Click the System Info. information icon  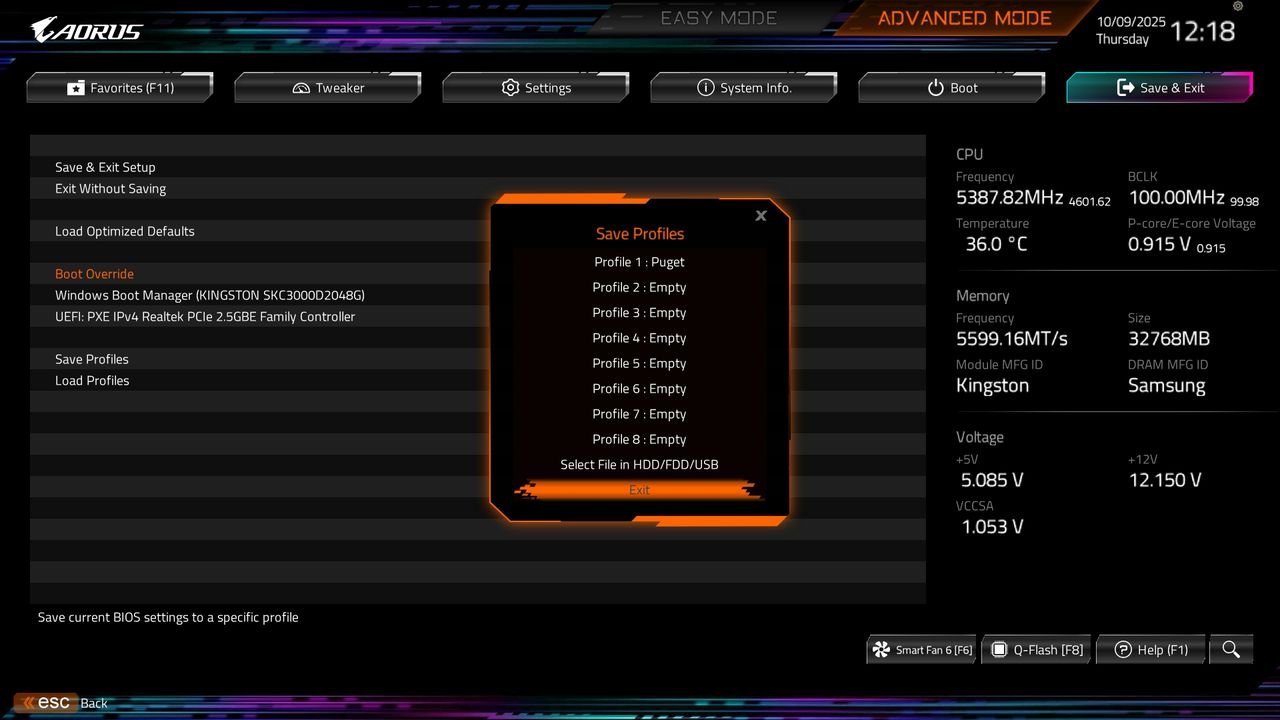pos(707,87)
